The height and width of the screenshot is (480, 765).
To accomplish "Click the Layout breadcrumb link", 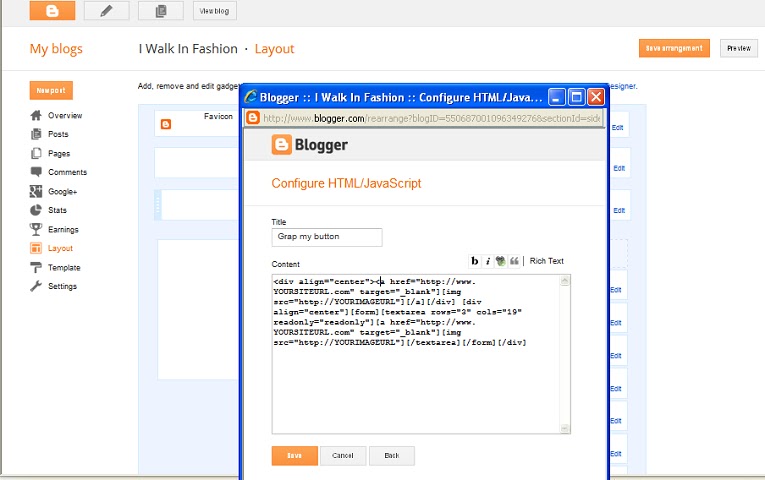I will [x=274, y=49].
